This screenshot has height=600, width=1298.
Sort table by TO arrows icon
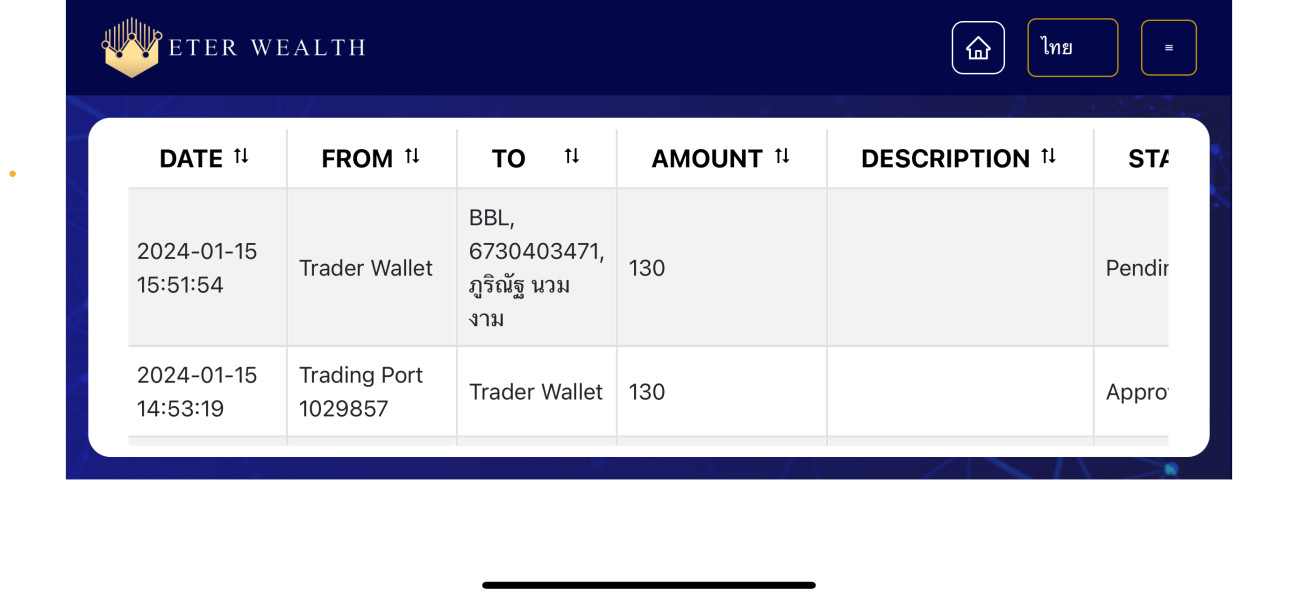click(x=572, y=156)
